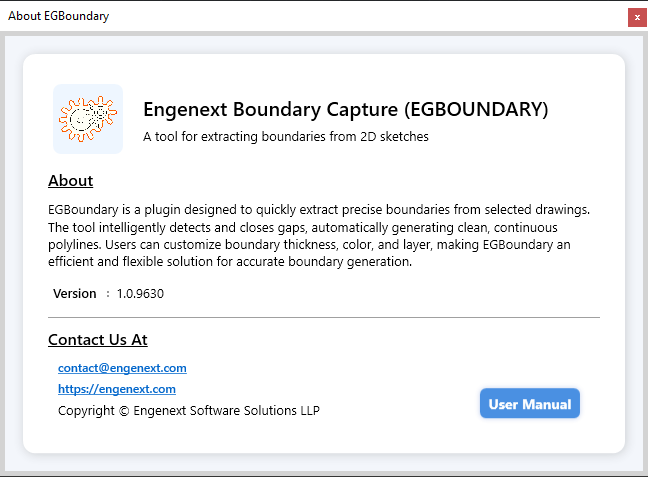Click the light blue logo tile background

coord(88,119)
